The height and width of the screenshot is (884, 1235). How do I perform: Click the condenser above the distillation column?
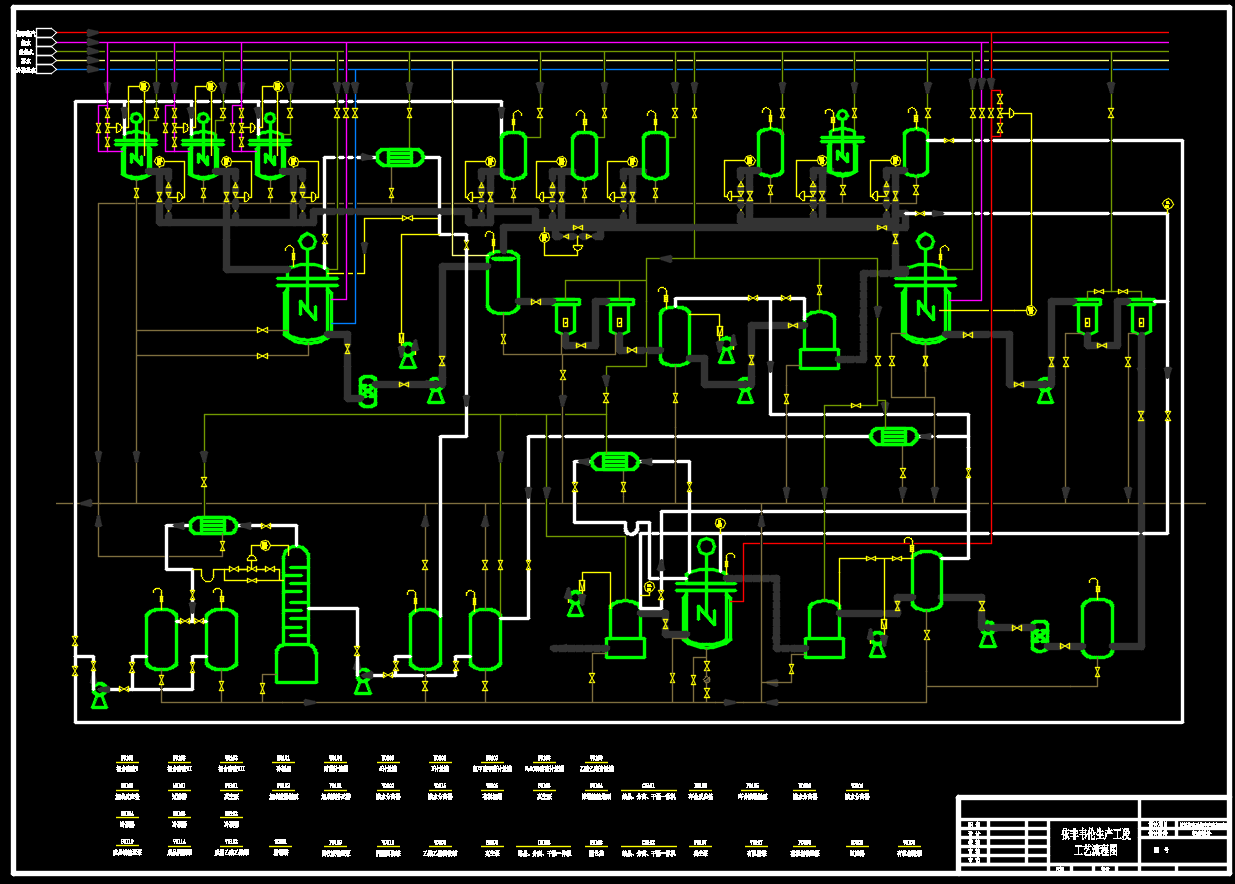(211, 526)
